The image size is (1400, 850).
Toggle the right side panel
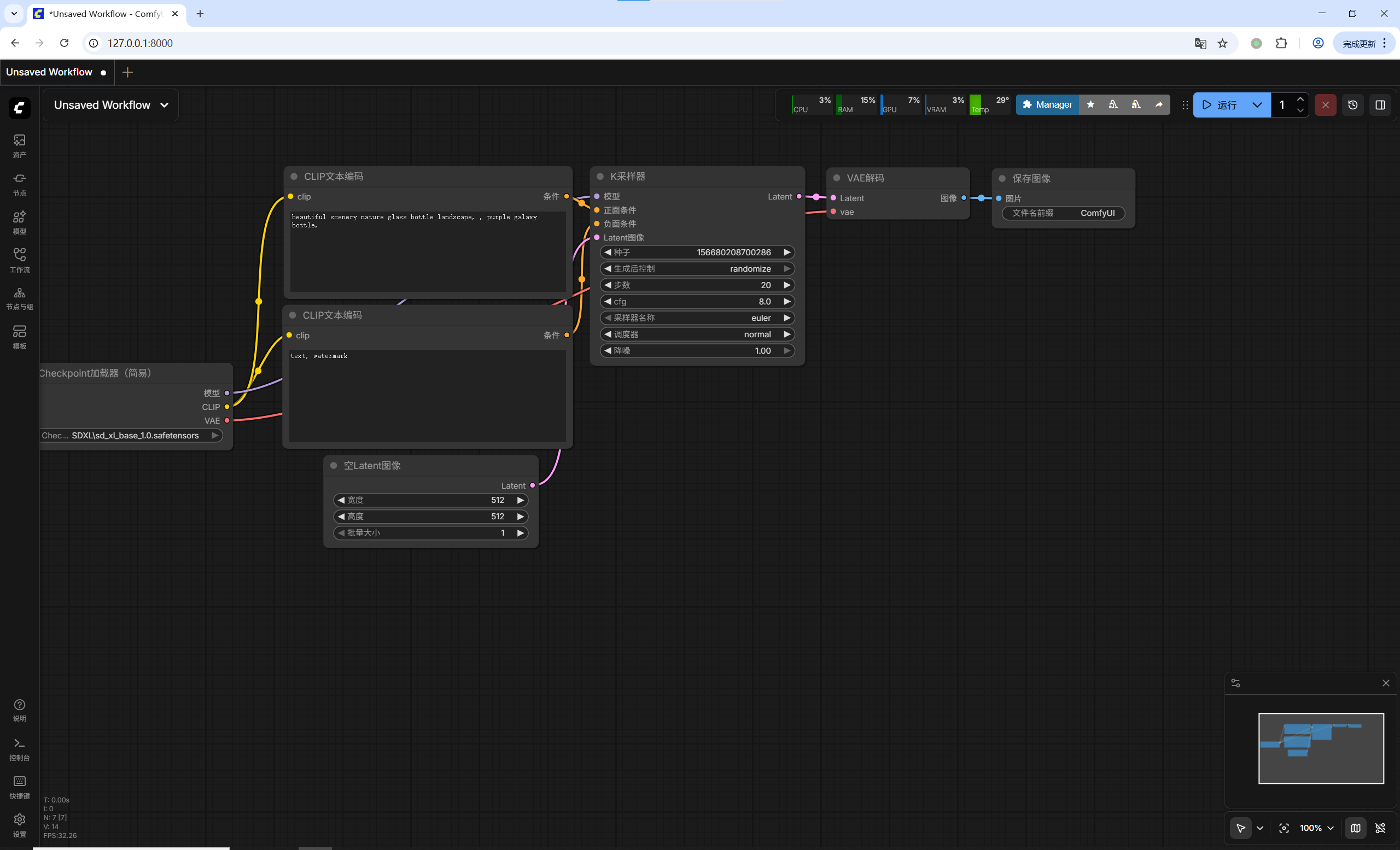(1380, 105)
